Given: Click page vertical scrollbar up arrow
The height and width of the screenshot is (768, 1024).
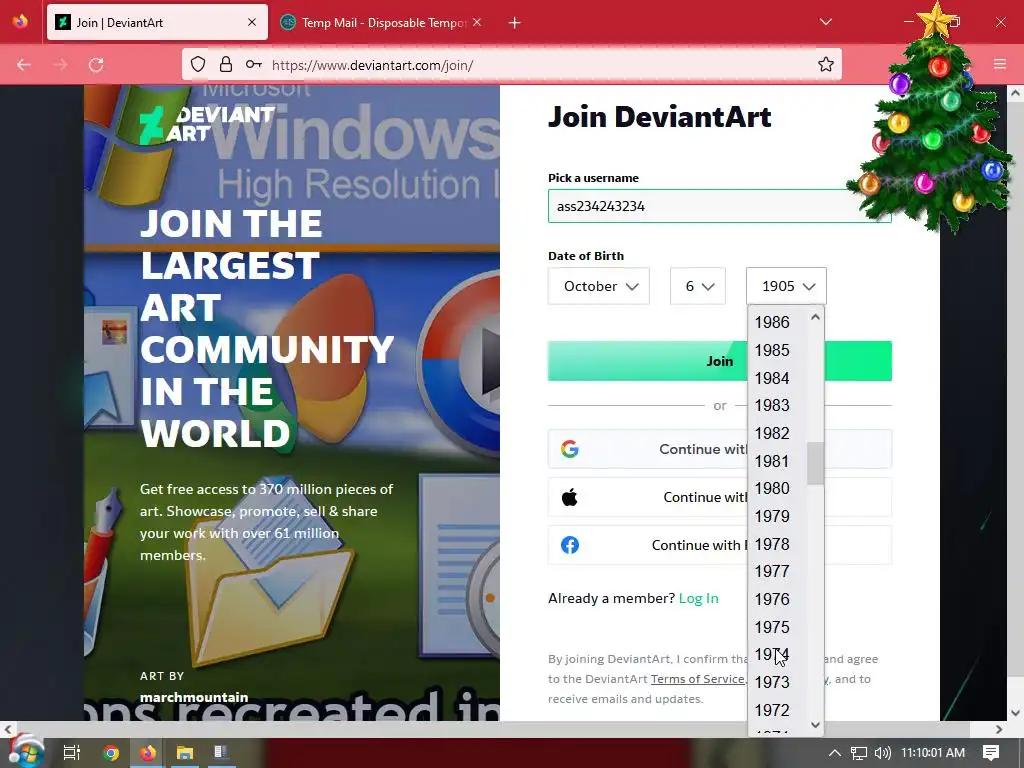Looking at the screenshot, I should coord(1015,93).
